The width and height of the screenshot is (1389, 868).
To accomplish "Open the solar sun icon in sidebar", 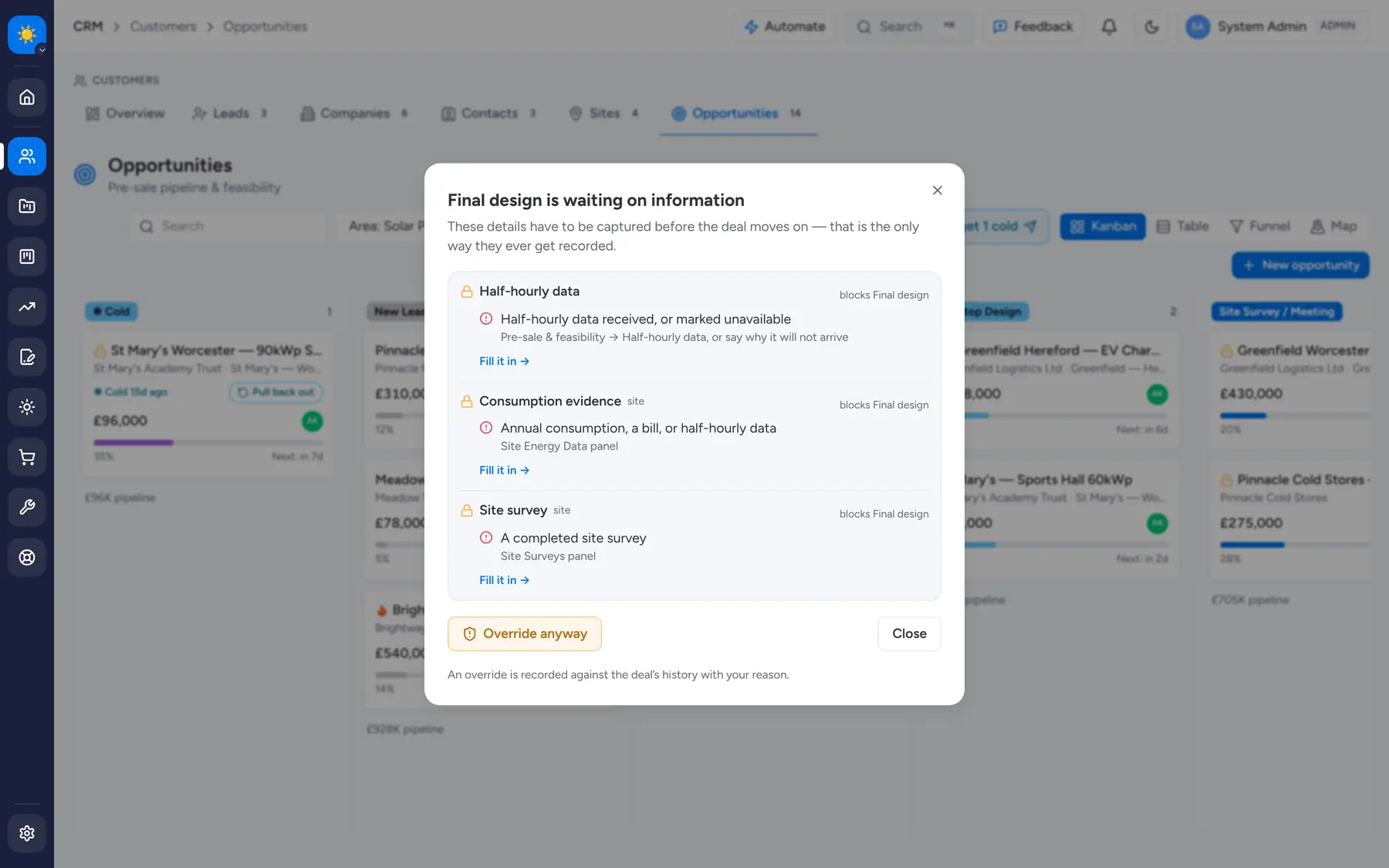I will [x=27, y=407].
